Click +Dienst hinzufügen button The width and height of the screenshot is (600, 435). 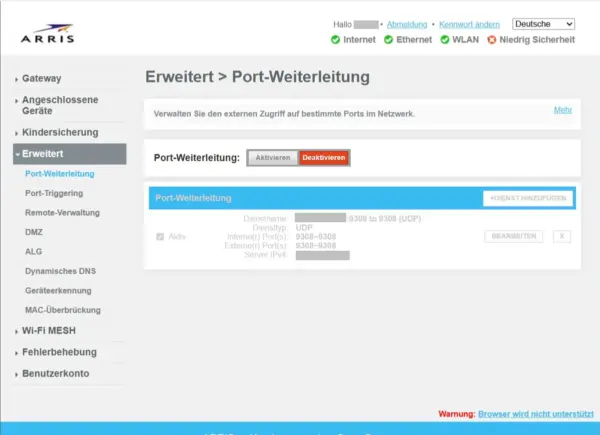pyautogui.click(x=528, y=198)
